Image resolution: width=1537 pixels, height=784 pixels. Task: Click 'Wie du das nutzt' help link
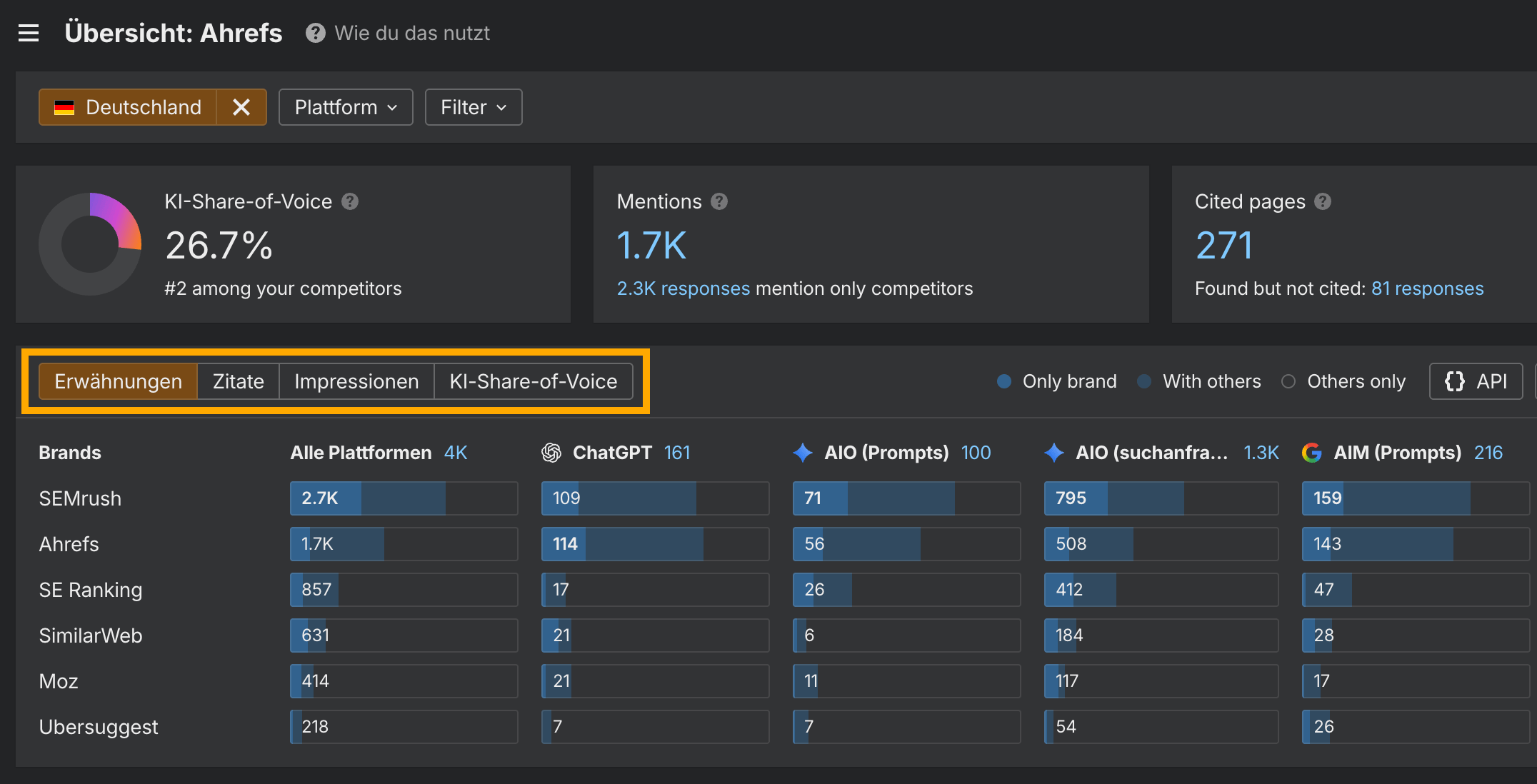click(x=412, y=33)
